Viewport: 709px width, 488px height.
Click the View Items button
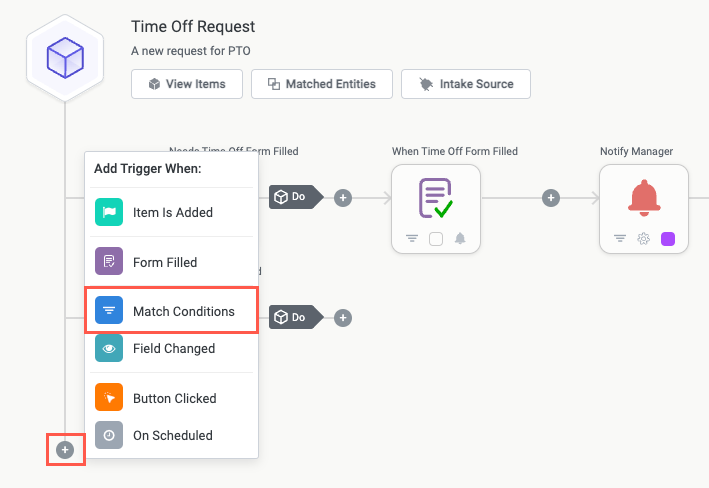(x=186, y=84)
